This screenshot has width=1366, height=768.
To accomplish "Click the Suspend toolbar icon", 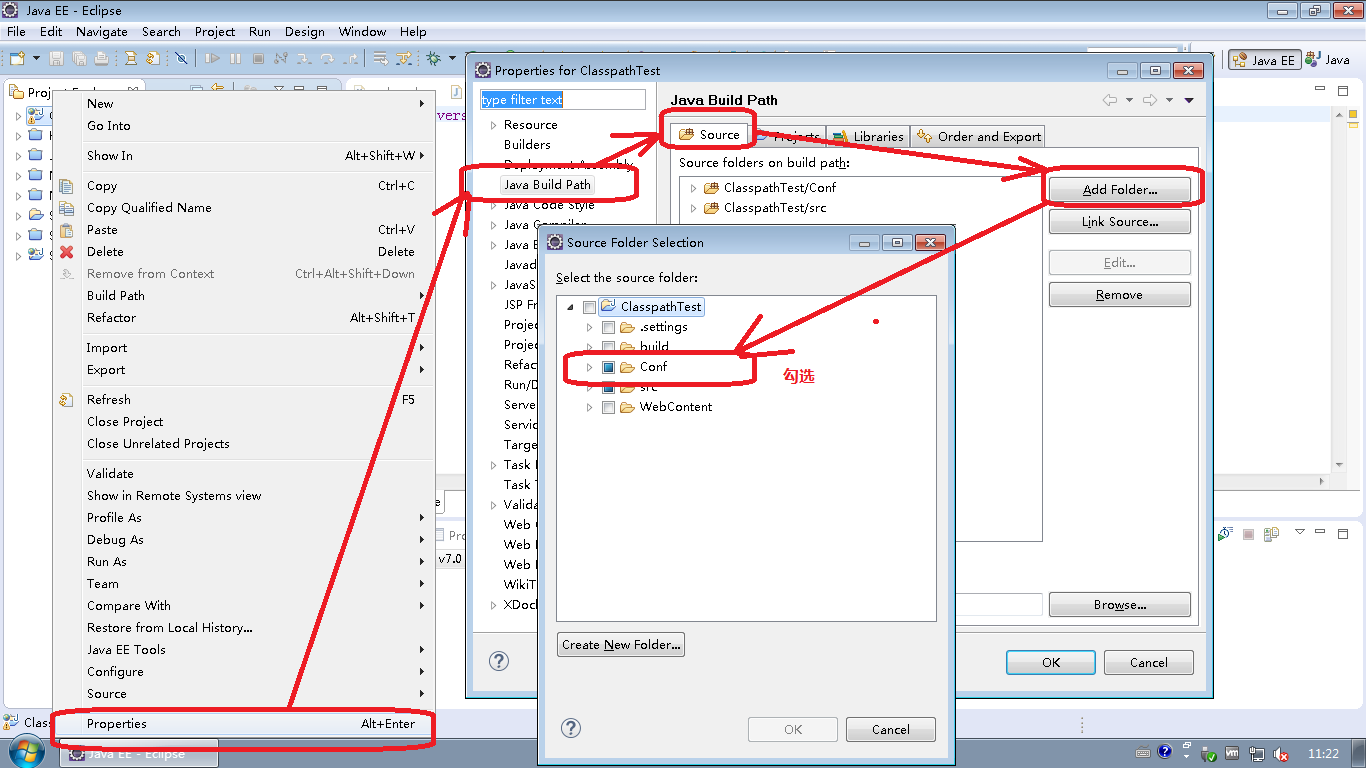I will [x=235, y=58].
